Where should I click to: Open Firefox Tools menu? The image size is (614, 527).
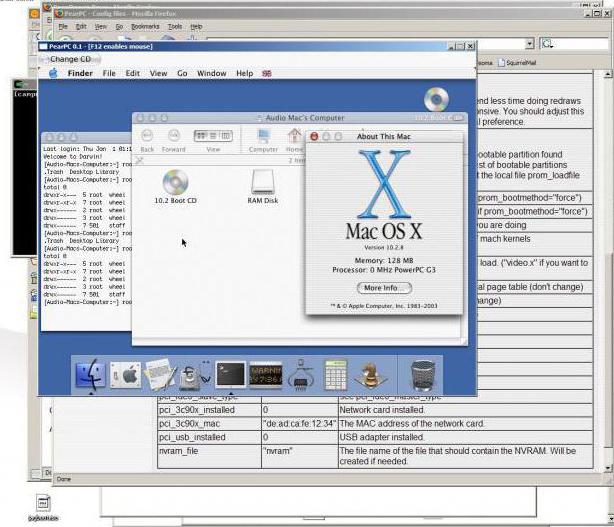175,27
